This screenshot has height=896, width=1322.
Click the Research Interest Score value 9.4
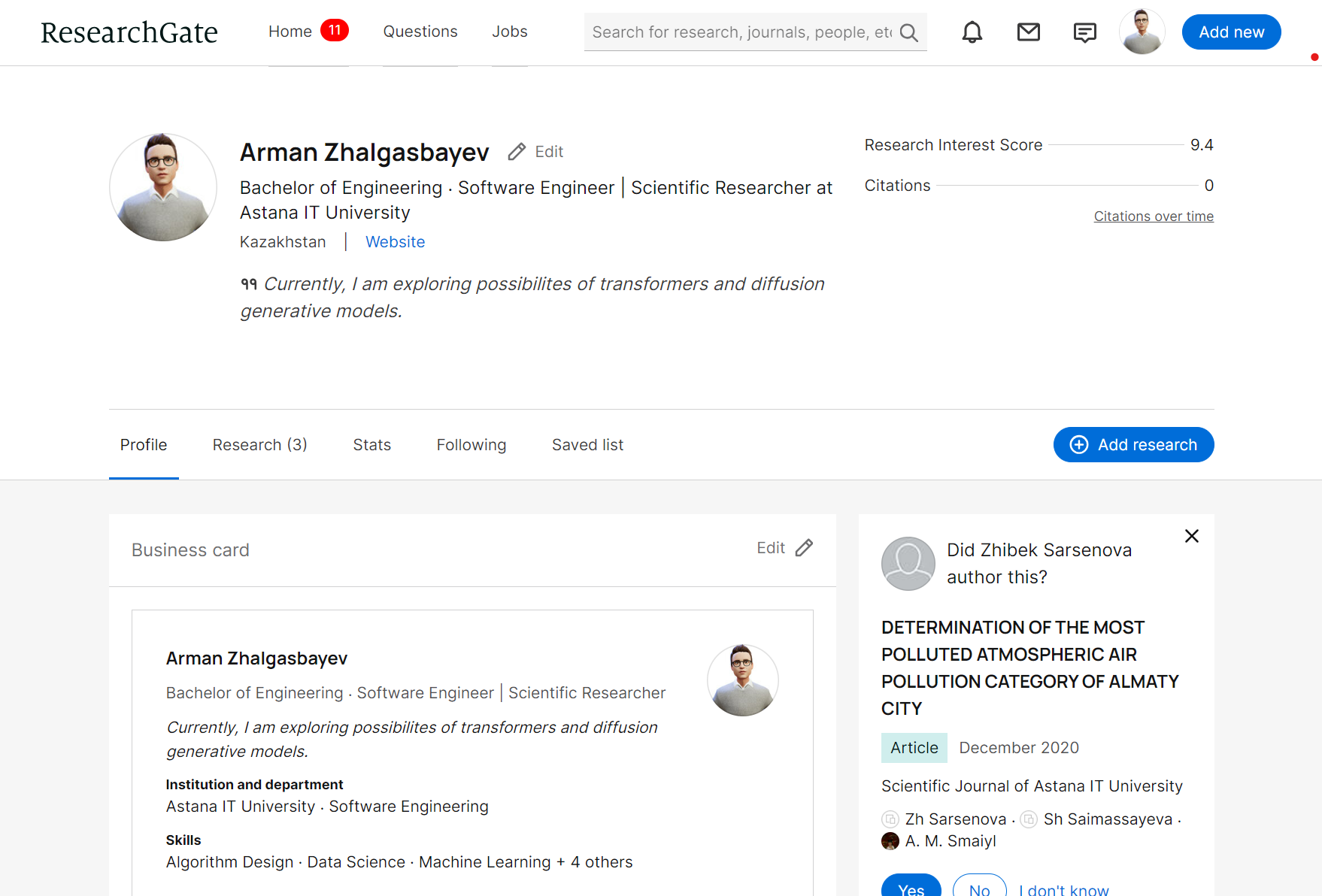pyautogui.click(x=1202, y=145)
